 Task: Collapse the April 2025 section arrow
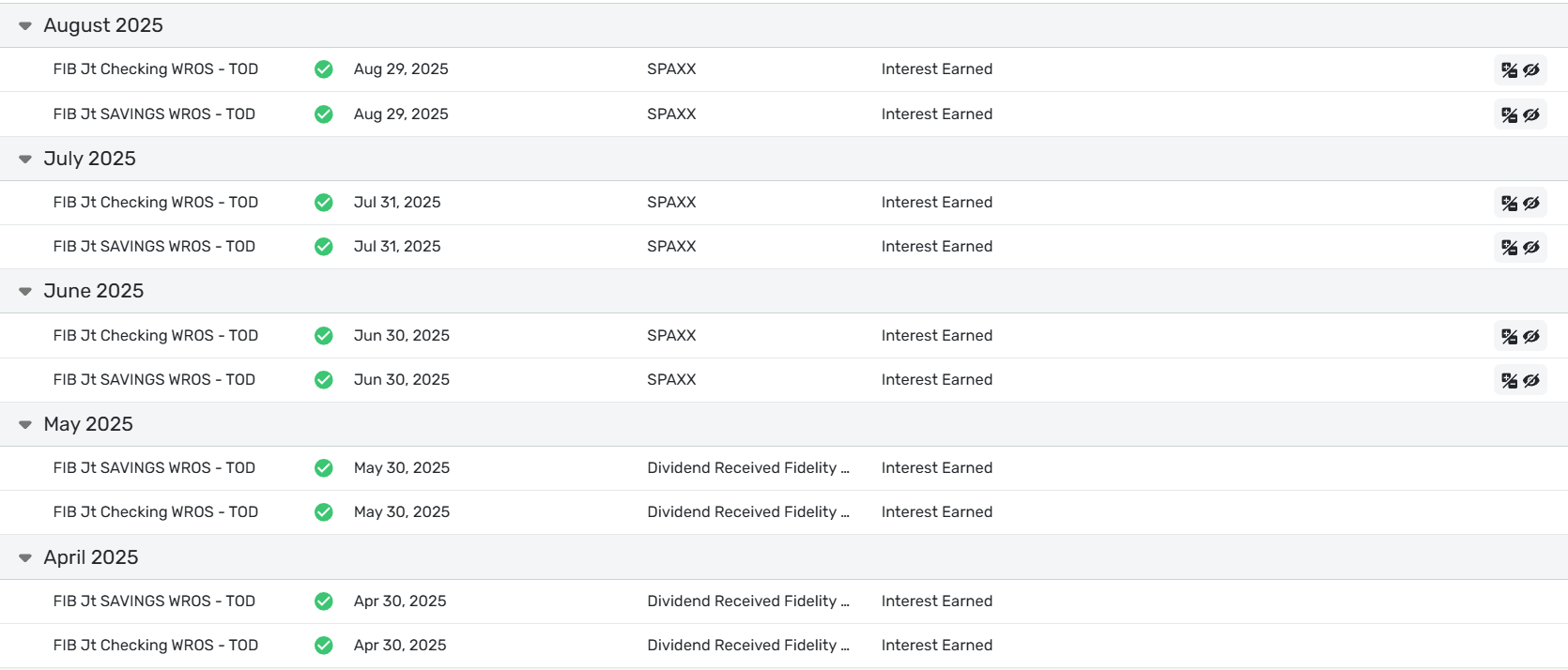tap(25, 558)
